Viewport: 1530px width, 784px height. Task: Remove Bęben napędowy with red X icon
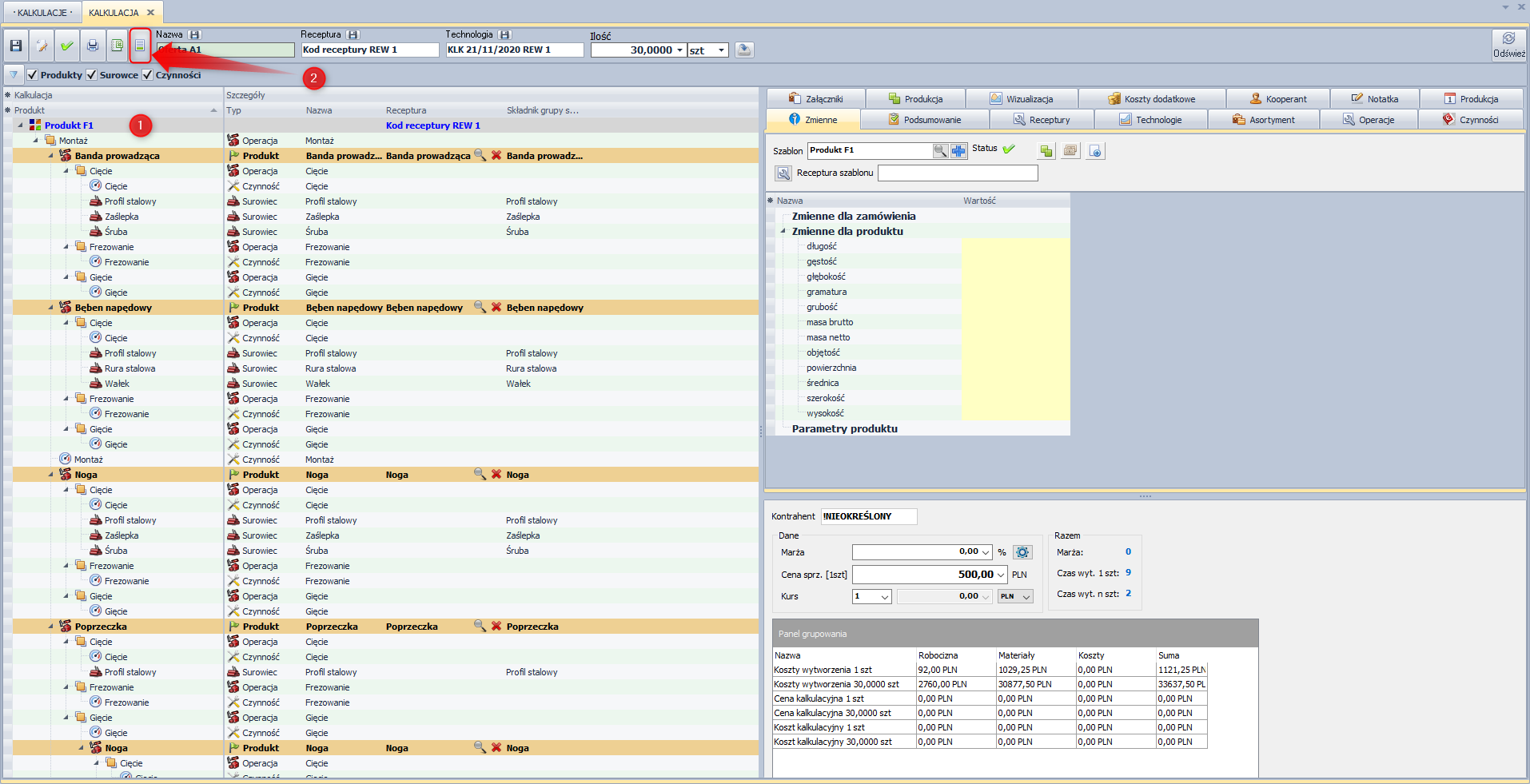(x=496, y=308)
